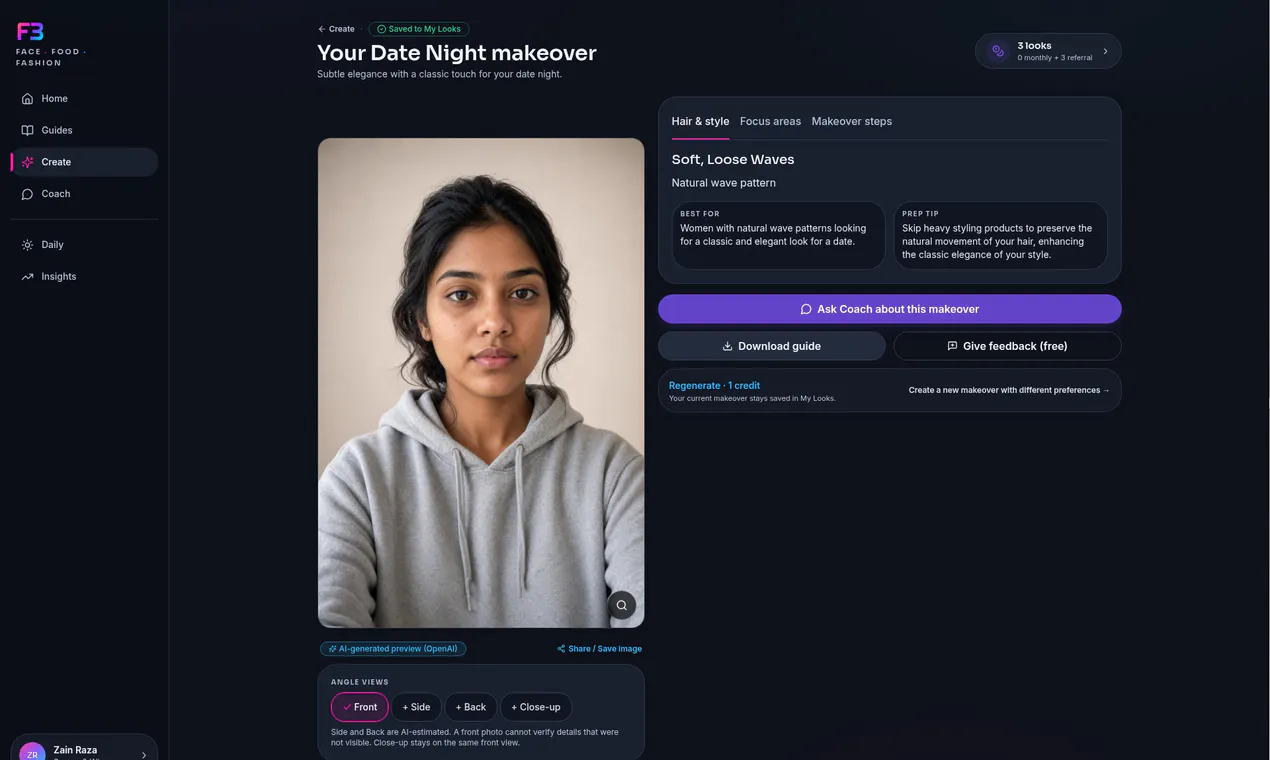Screen dimensions: 1270x760
Task: Add the Back angle view
Action: pos(471,707)
